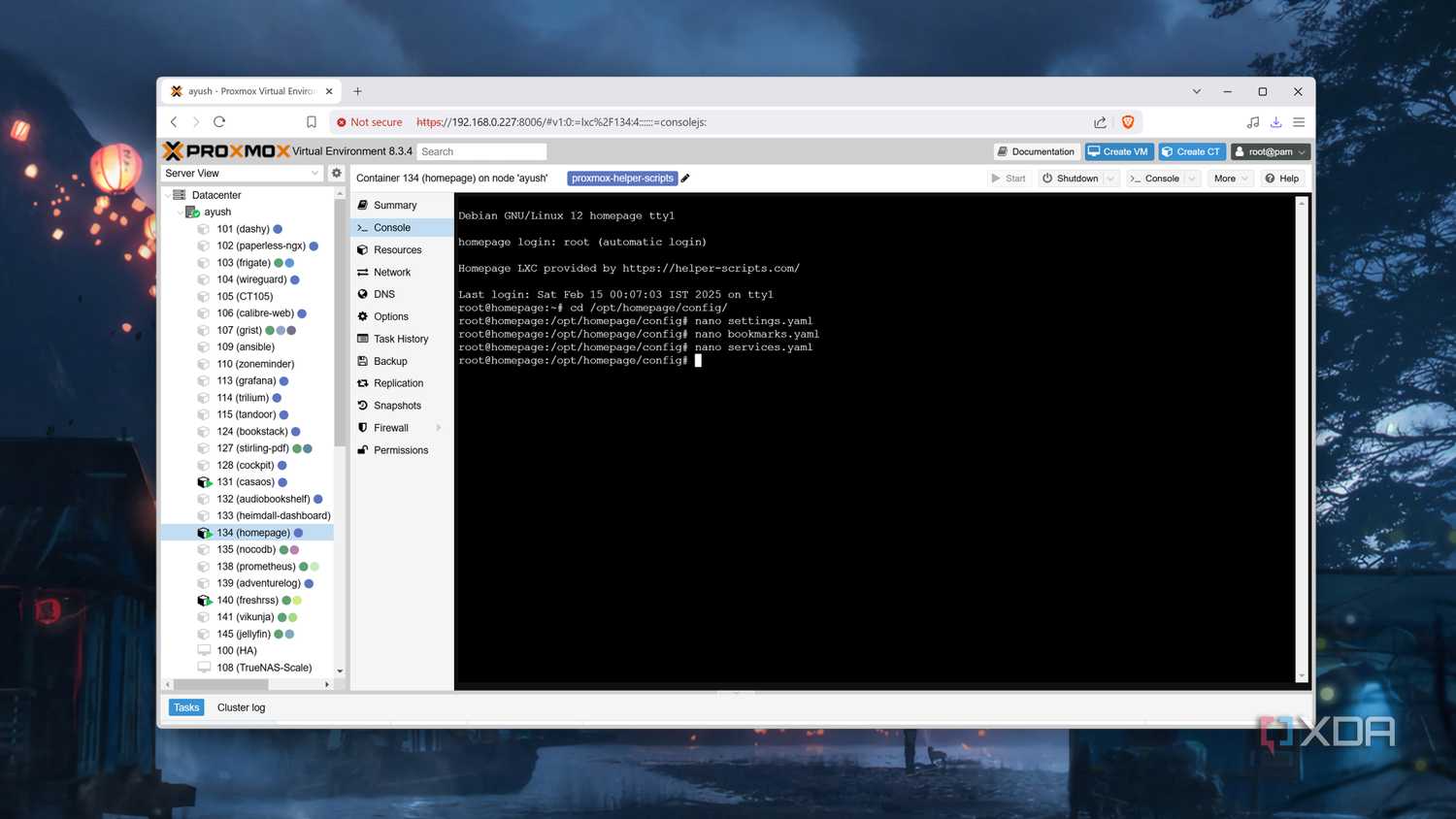Open a new browser tab
The image size is (1456, 819).
click(x=357, y=91)
